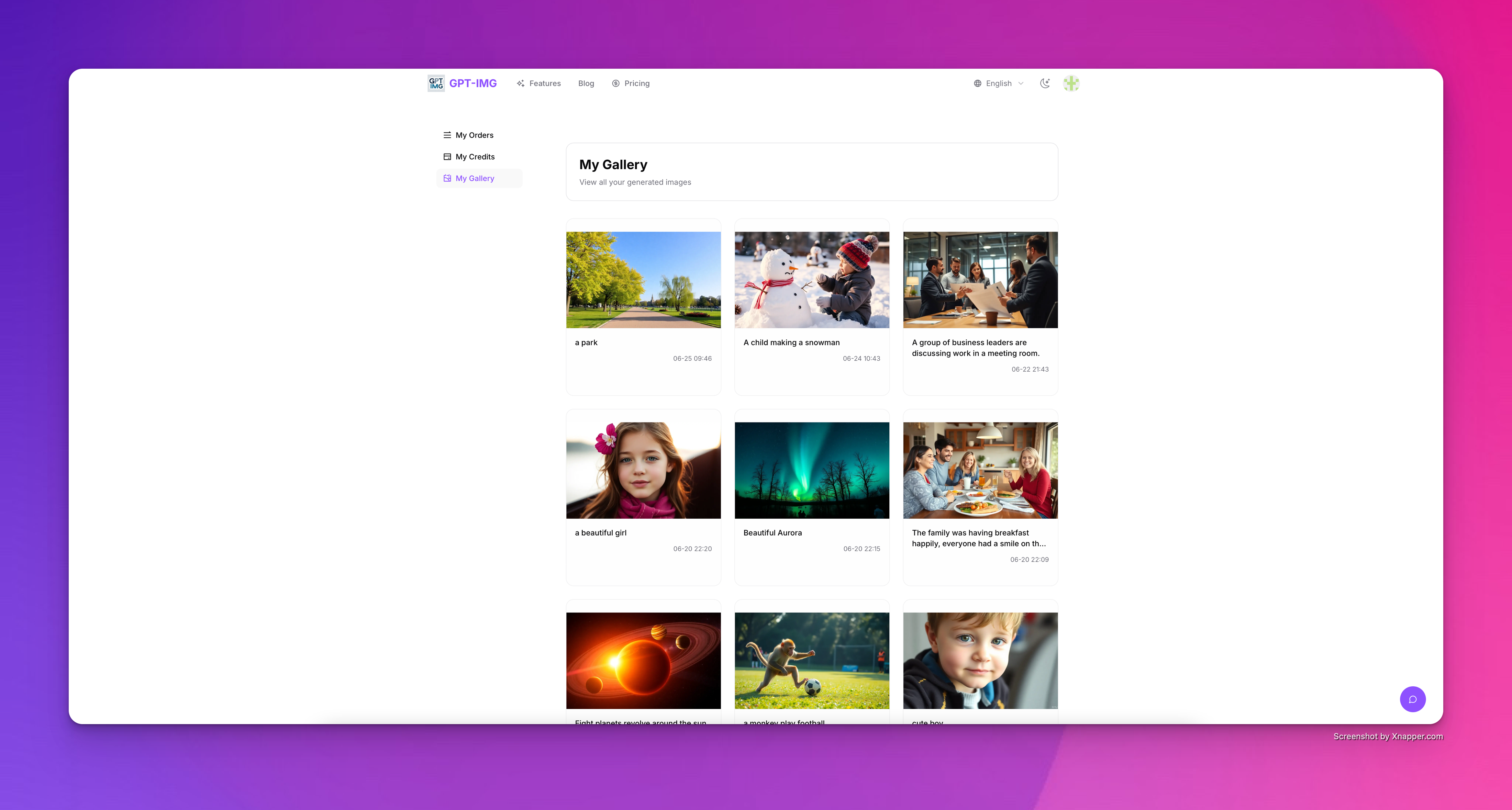Screen dimensions: 1512x810
Task: Click the 06-20 22:20 timestamp
Action: 692,548
